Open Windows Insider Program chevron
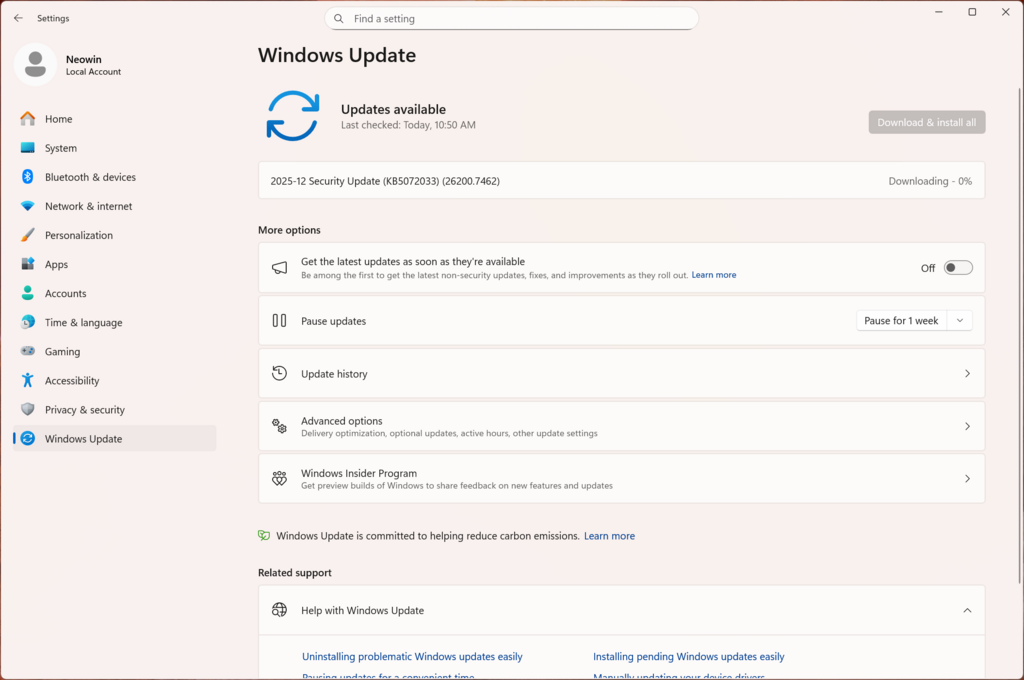1024x680 pixels. (967, 479)
